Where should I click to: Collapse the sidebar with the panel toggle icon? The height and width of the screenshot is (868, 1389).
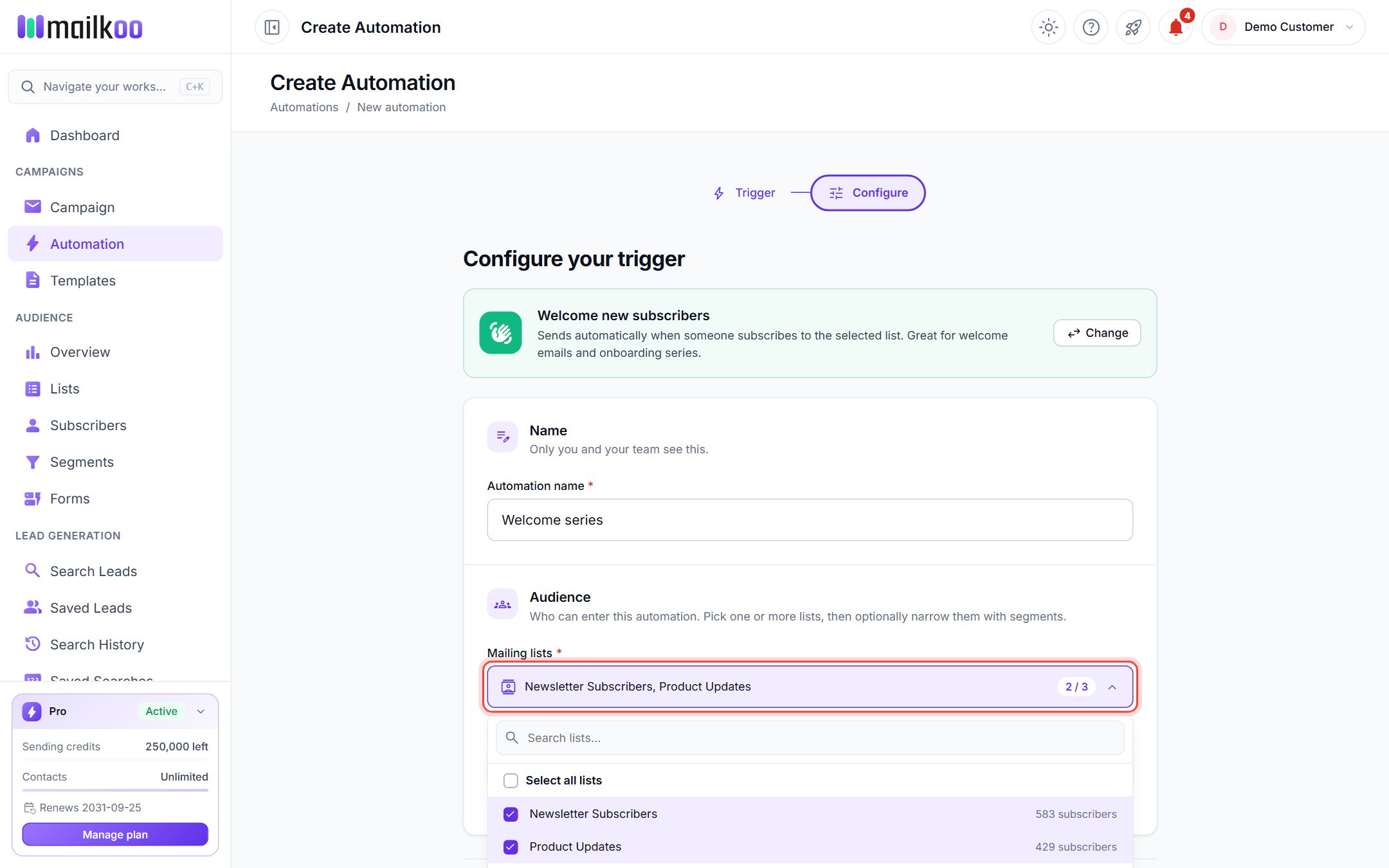pyautogui.click(x=272, y=27)
